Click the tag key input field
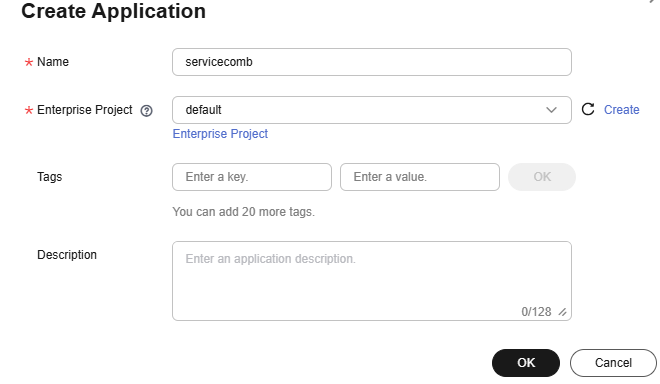The height and width of the screenshot is (384, 660). click(252, 177)
